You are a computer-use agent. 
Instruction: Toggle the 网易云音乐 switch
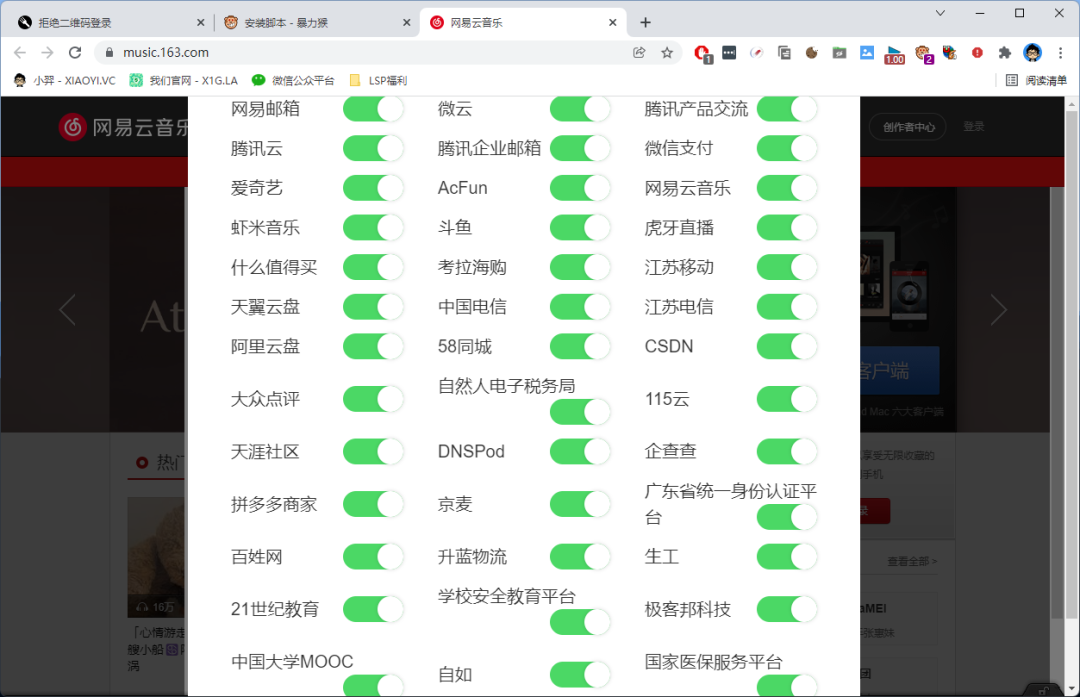pos(787,188)
